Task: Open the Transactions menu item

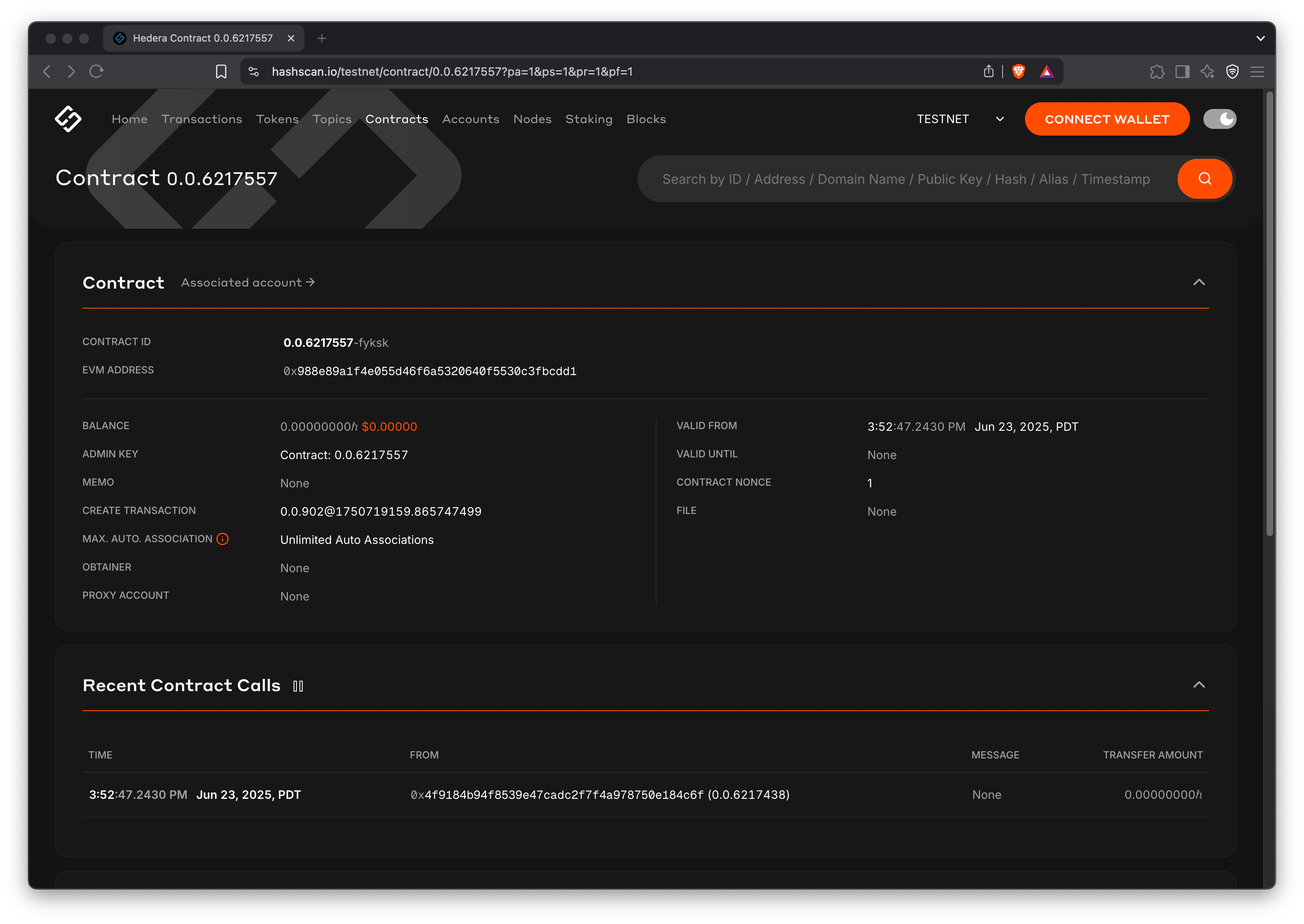Action: (x=201, y=119)
